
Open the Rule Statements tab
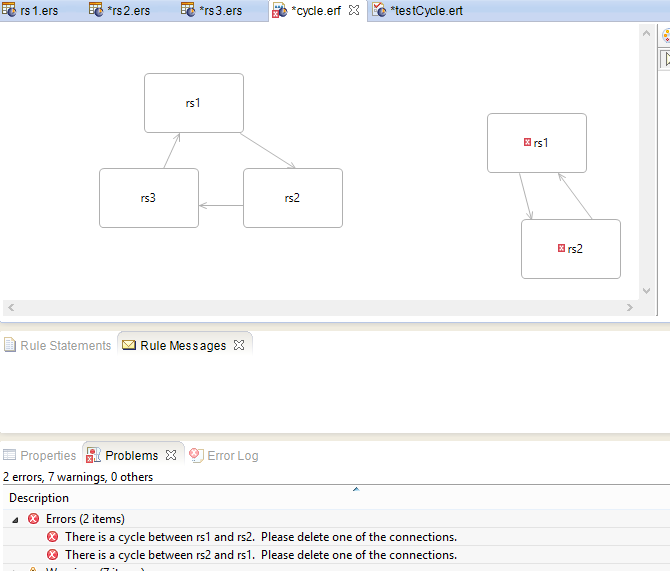[58, 345]
